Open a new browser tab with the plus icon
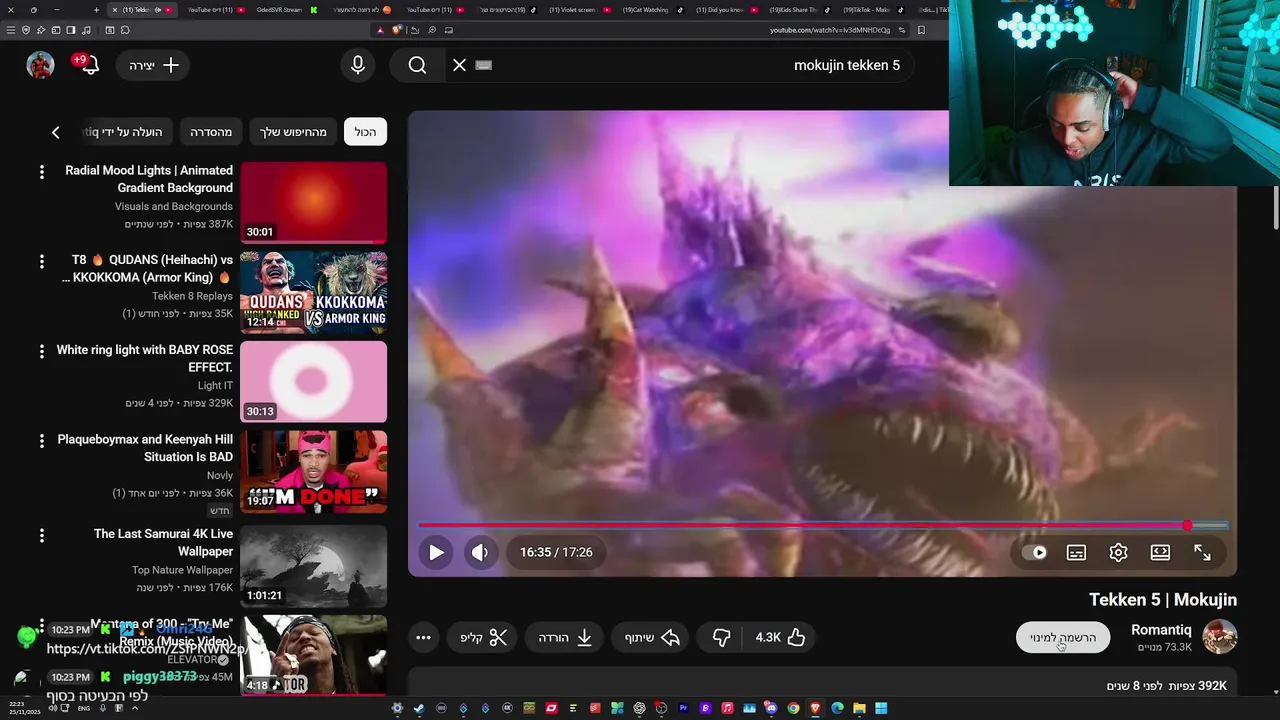Viewport: 1280px width, 720px height. coord(96,10)
